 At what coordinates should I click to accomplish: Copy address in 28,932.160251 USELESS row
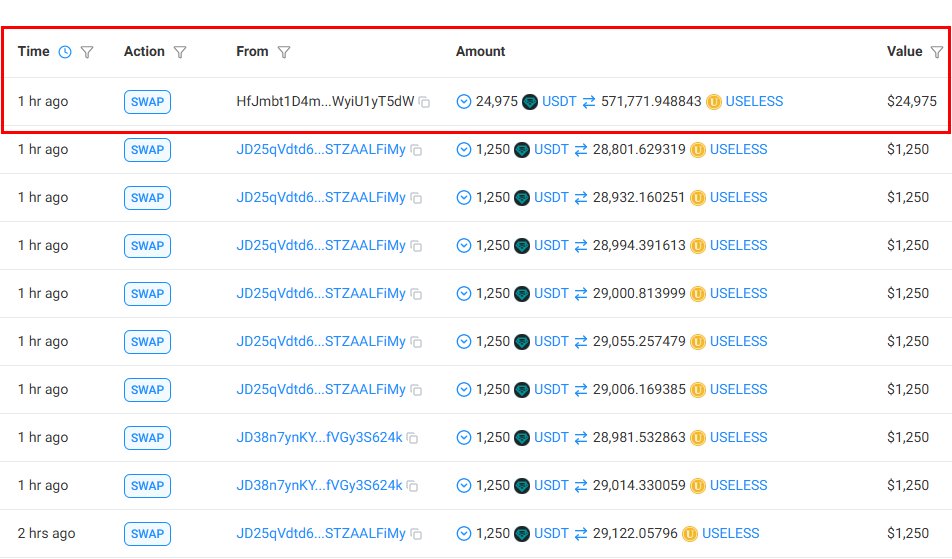click(416, 198)
